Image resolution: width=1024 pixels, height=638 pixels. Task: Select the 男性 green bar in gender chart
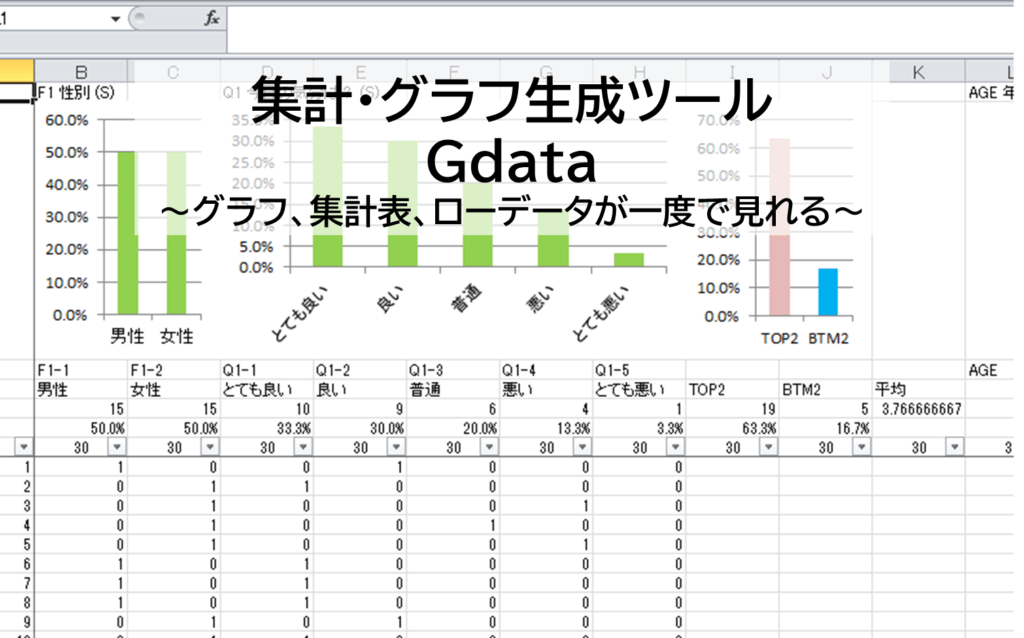(126, 233)
